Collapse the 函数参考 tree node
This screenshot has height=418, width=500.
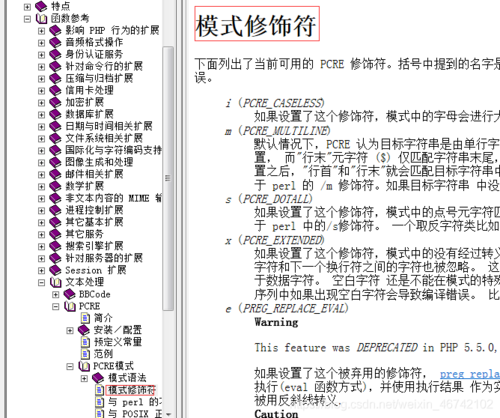(27, 19)
